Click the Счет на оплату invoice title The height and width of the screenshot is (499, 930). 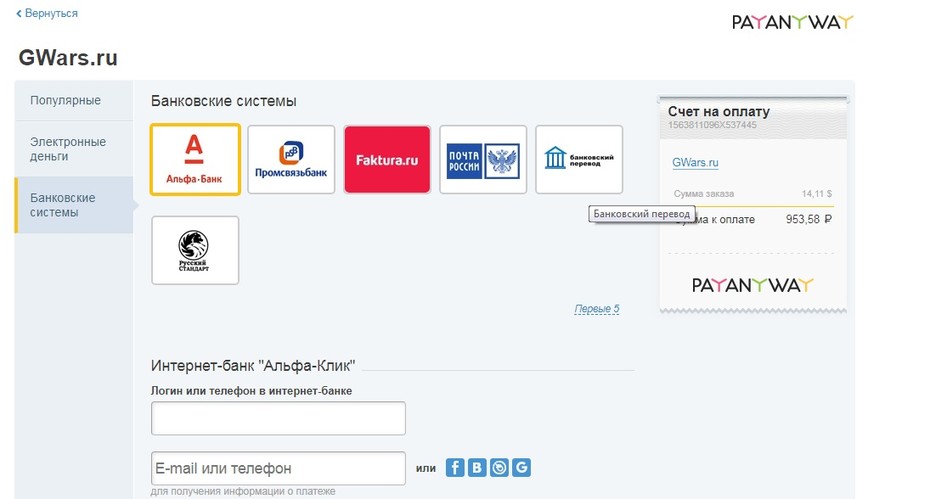719,112
